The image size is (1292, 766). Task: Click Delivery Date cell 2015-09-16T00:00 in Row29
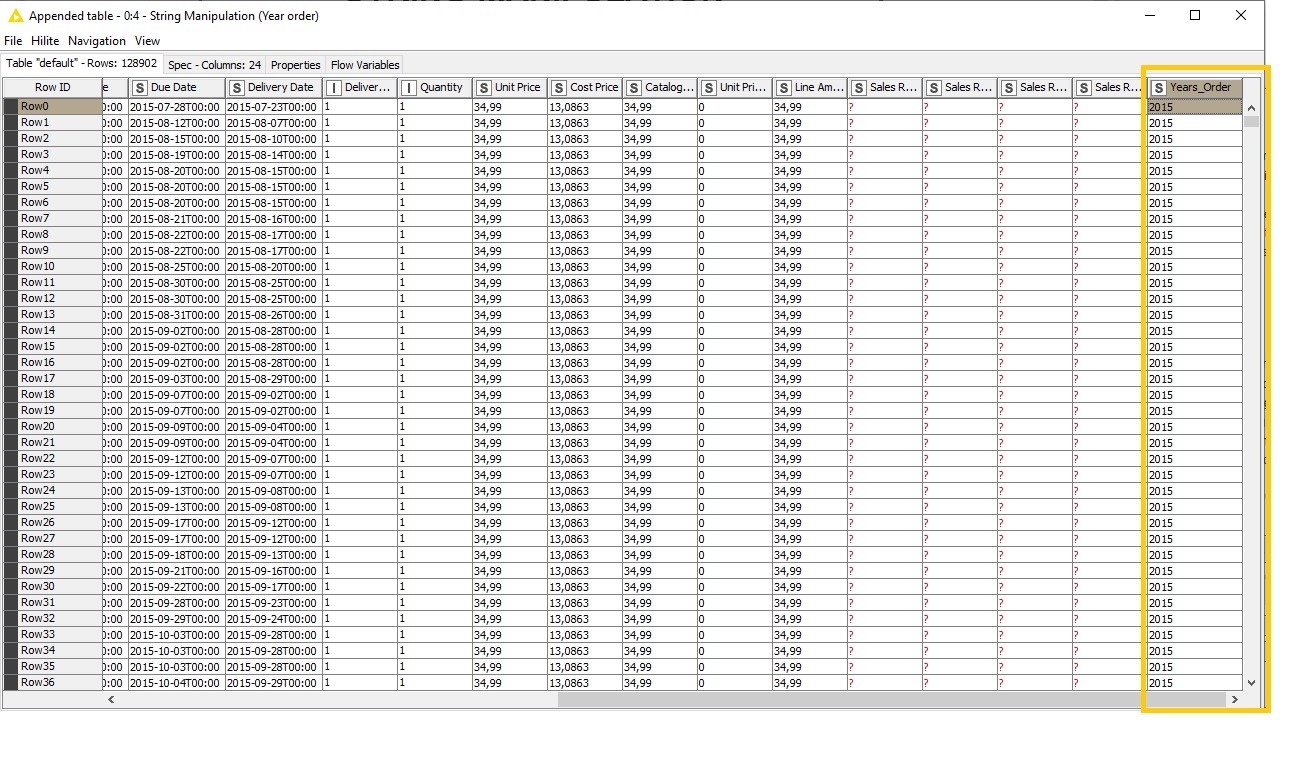[x=274, y=571]
